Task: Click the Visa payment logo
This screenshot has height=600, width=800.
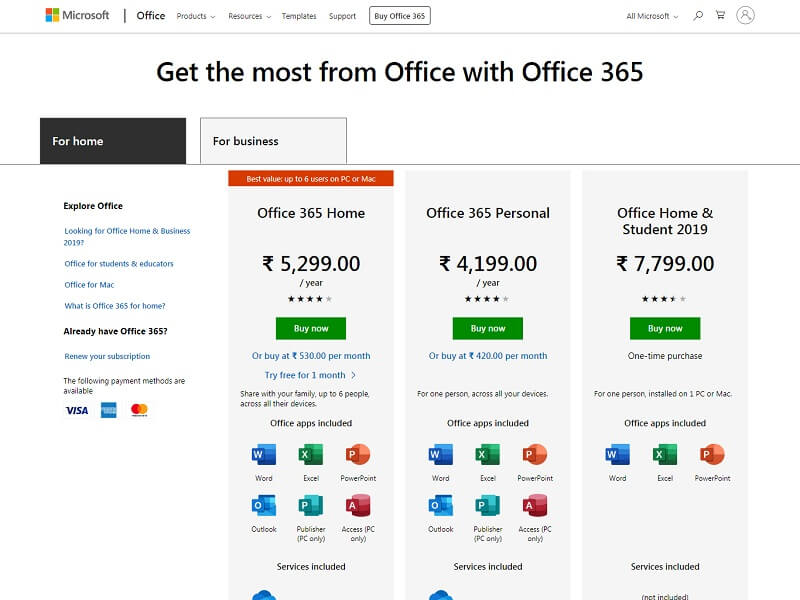Action: pyautogui.click(x=77, y=410)
